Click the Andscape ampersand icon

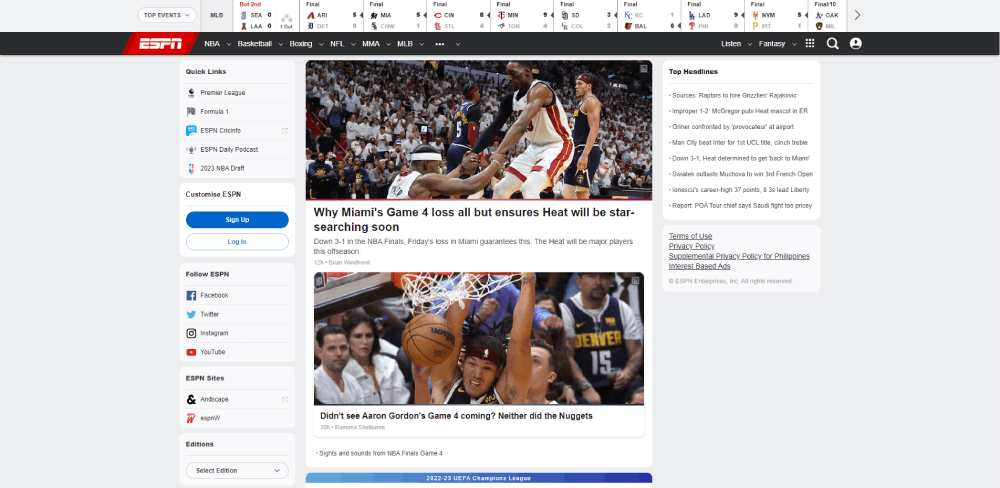pyautogui.click(x=191, y=399)
